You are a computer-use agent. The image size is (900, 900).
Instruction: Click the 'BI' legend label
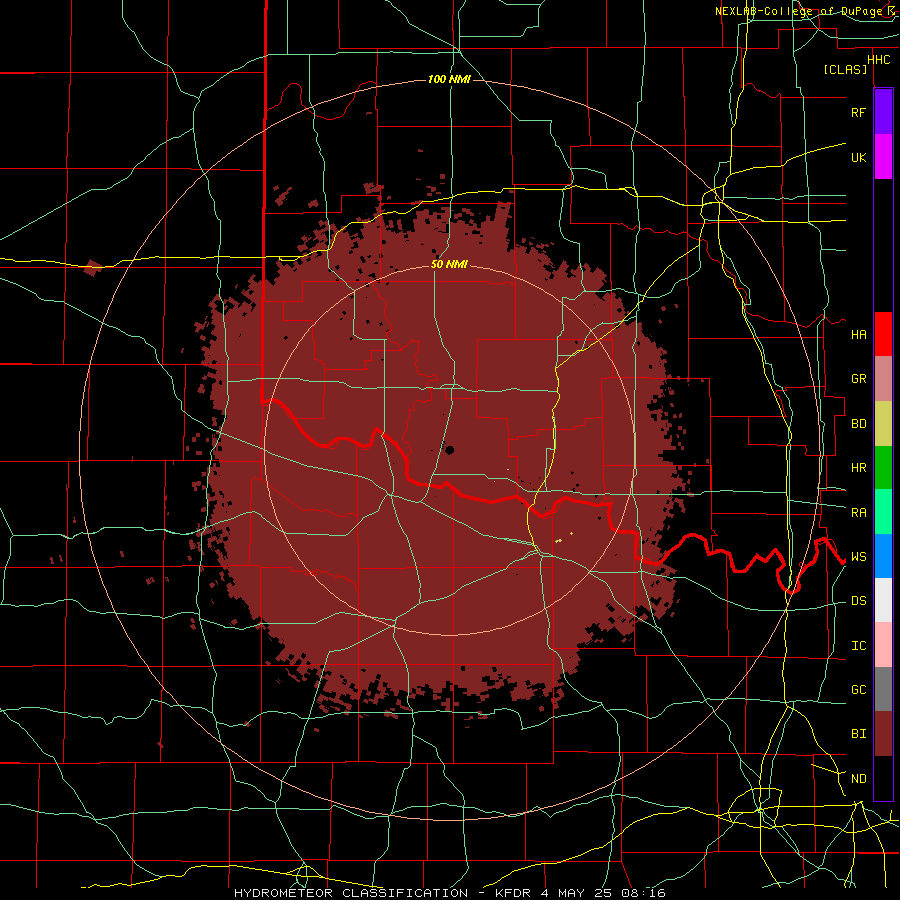(858, 734)
